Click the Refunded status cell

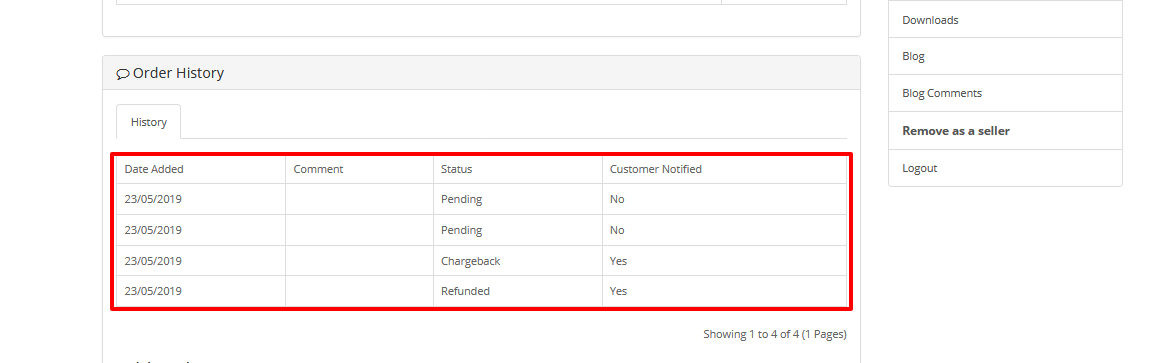(x=518, y=291)
